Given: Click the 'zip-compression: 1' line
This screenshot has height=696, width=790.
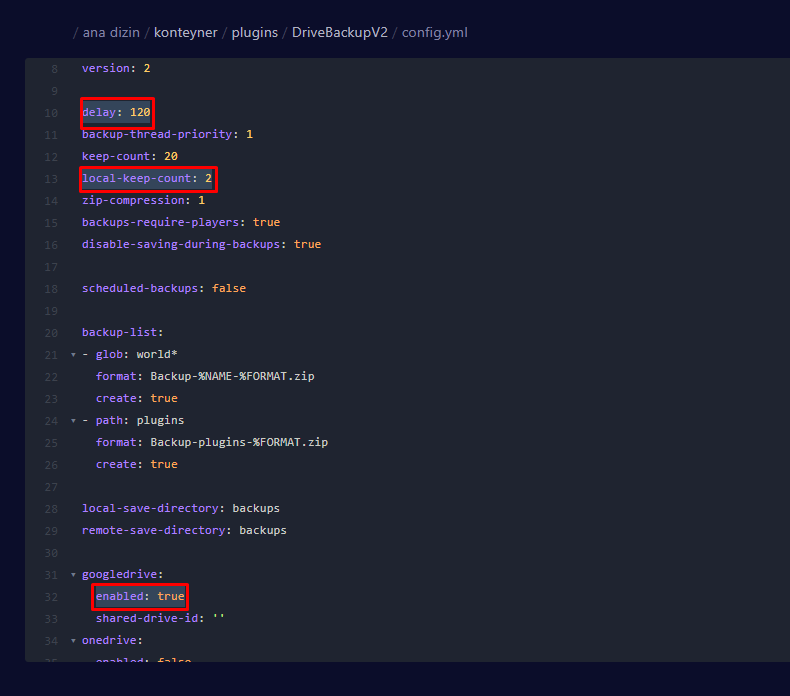Looking at the screenshot, I should point(143,201).
